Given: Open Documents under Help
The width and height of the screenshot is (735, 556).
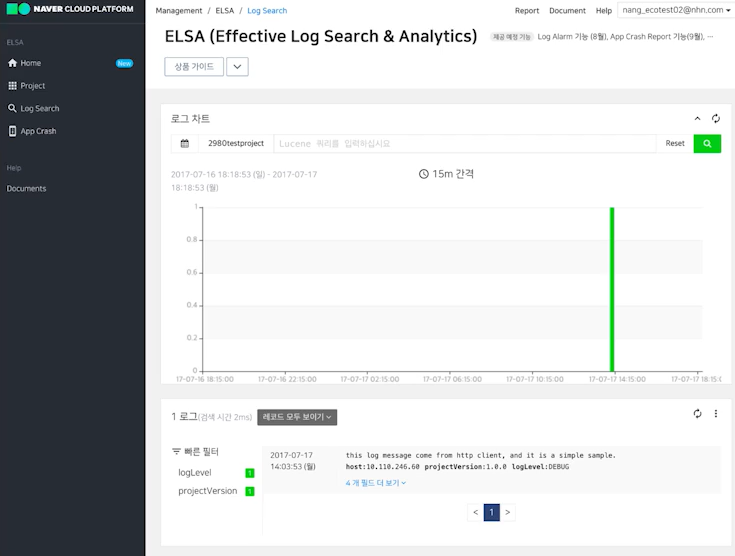Looking at the screenshot, I should pyautogui.click(x=26, y=188).
